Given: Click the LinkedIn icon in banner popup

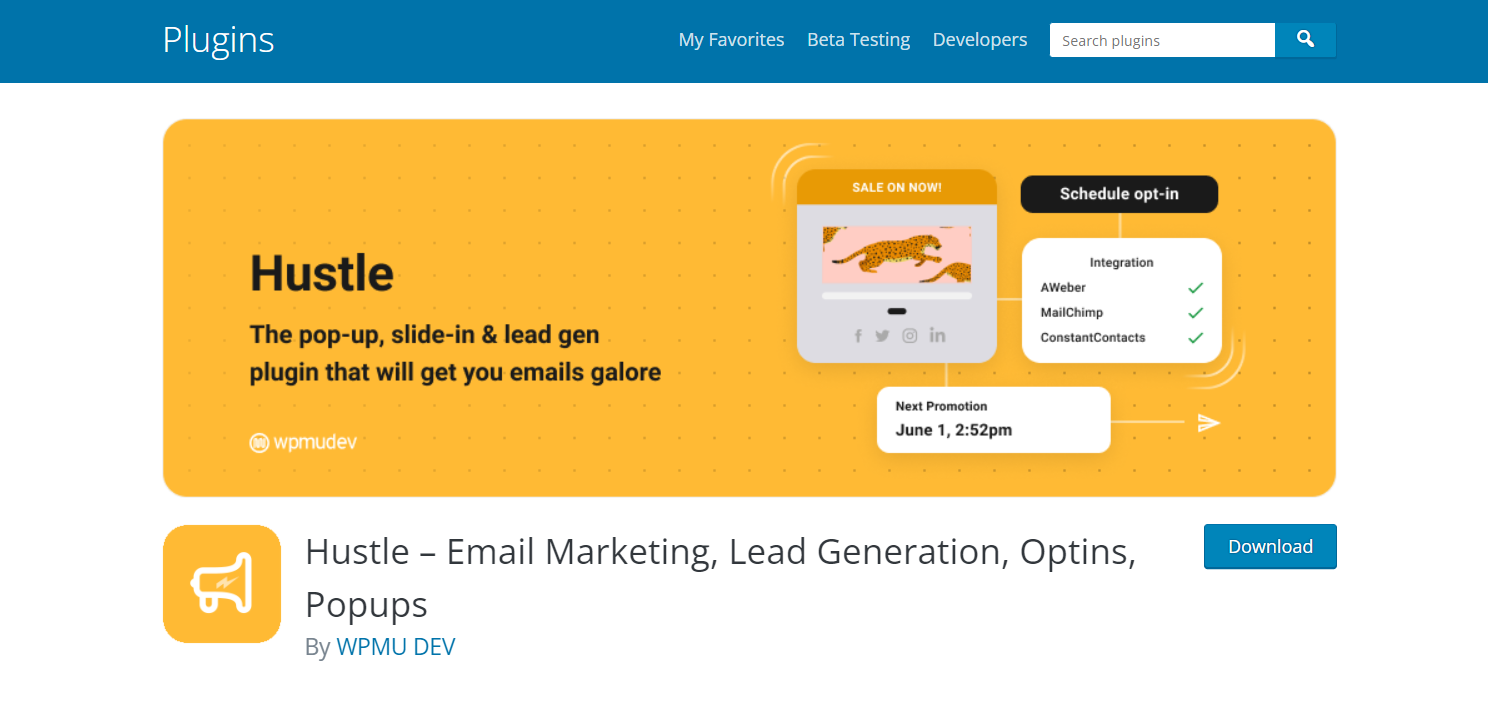Looking at the screenshot, I should [937, 335].
